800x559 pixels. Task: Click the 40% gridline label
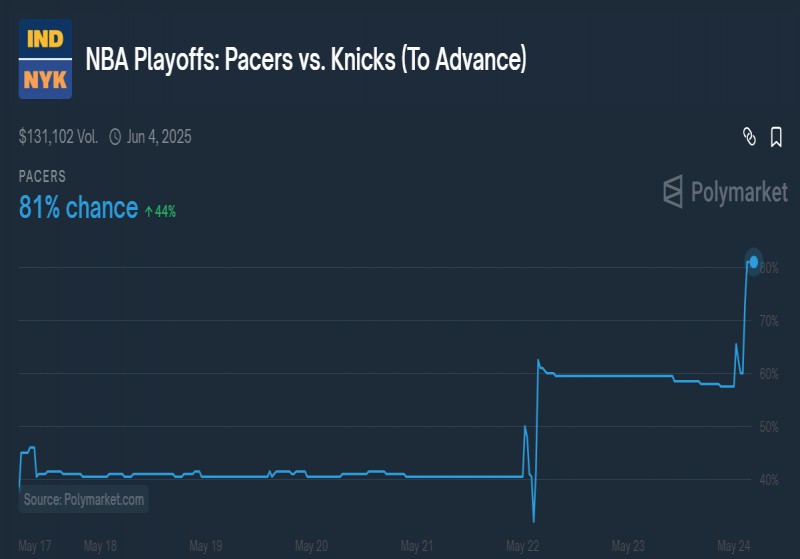pyautogui.click(x=769, y=480)
